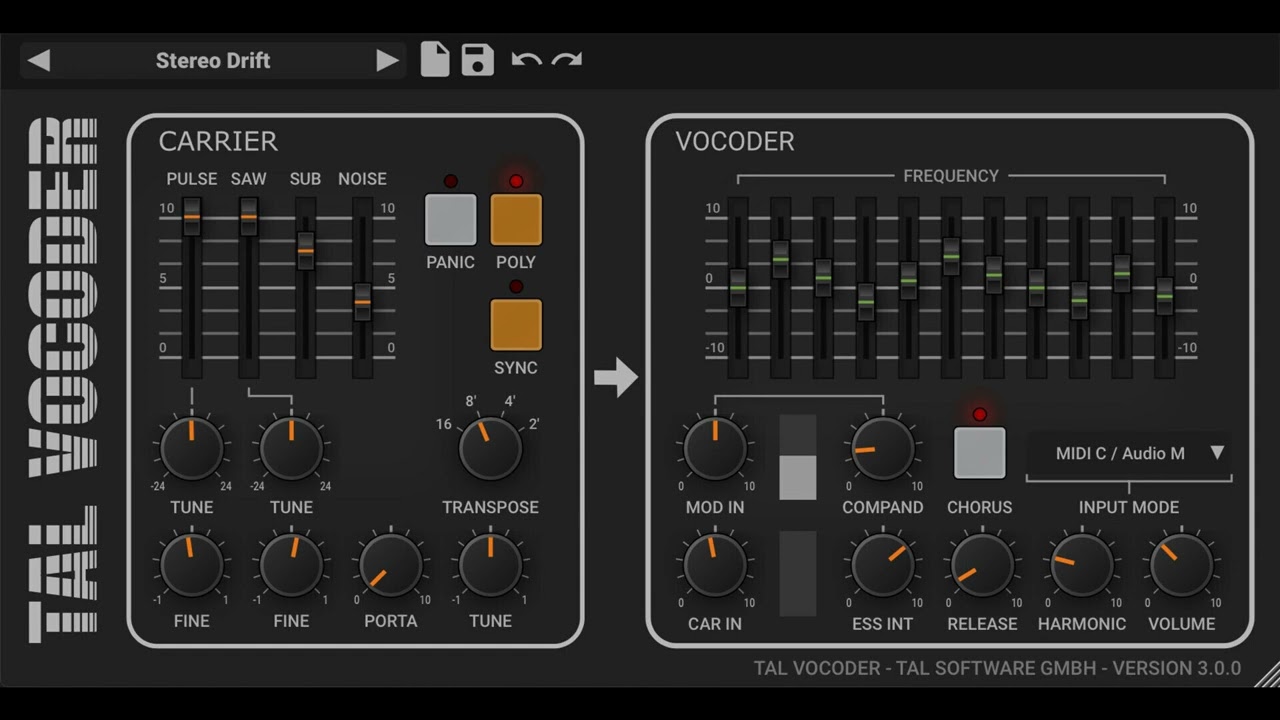Screen dimensions: 1280x720
Task: Undo the last change
Action: [526, 60]
